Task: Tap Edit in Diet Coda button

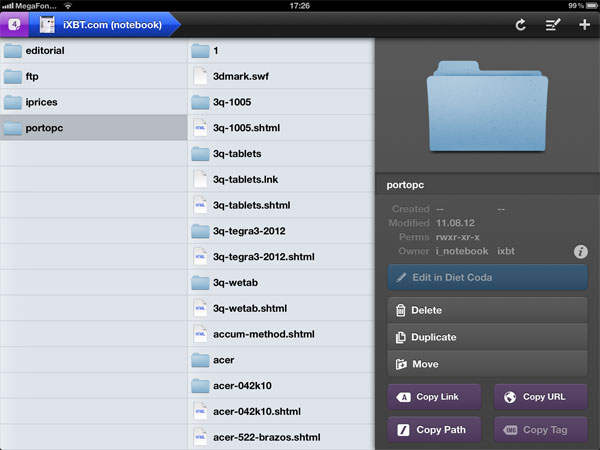Action: click(488, 277)
